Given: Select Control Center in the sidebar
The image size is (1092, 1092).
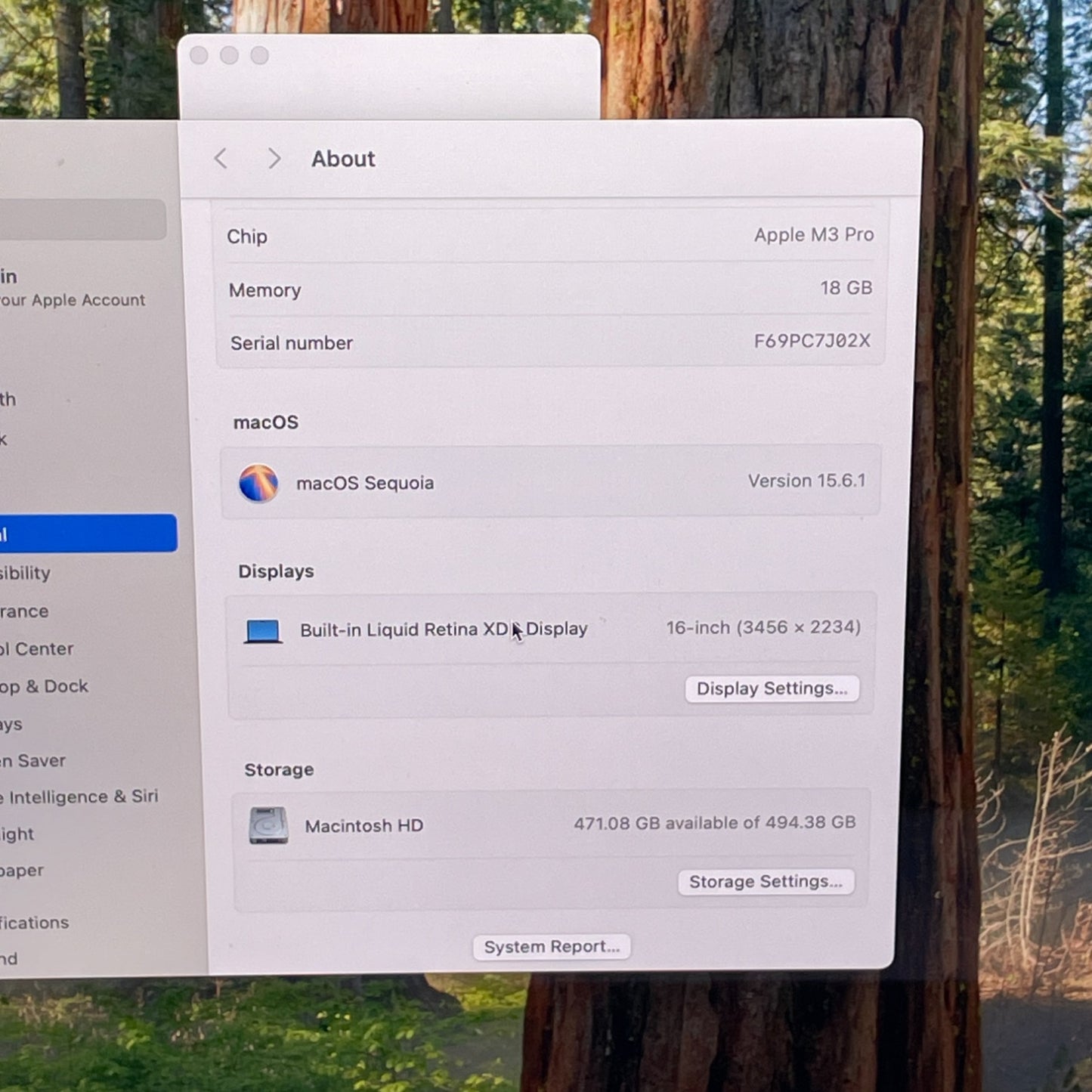Looking at the screenshot, I should coord(38,648).
